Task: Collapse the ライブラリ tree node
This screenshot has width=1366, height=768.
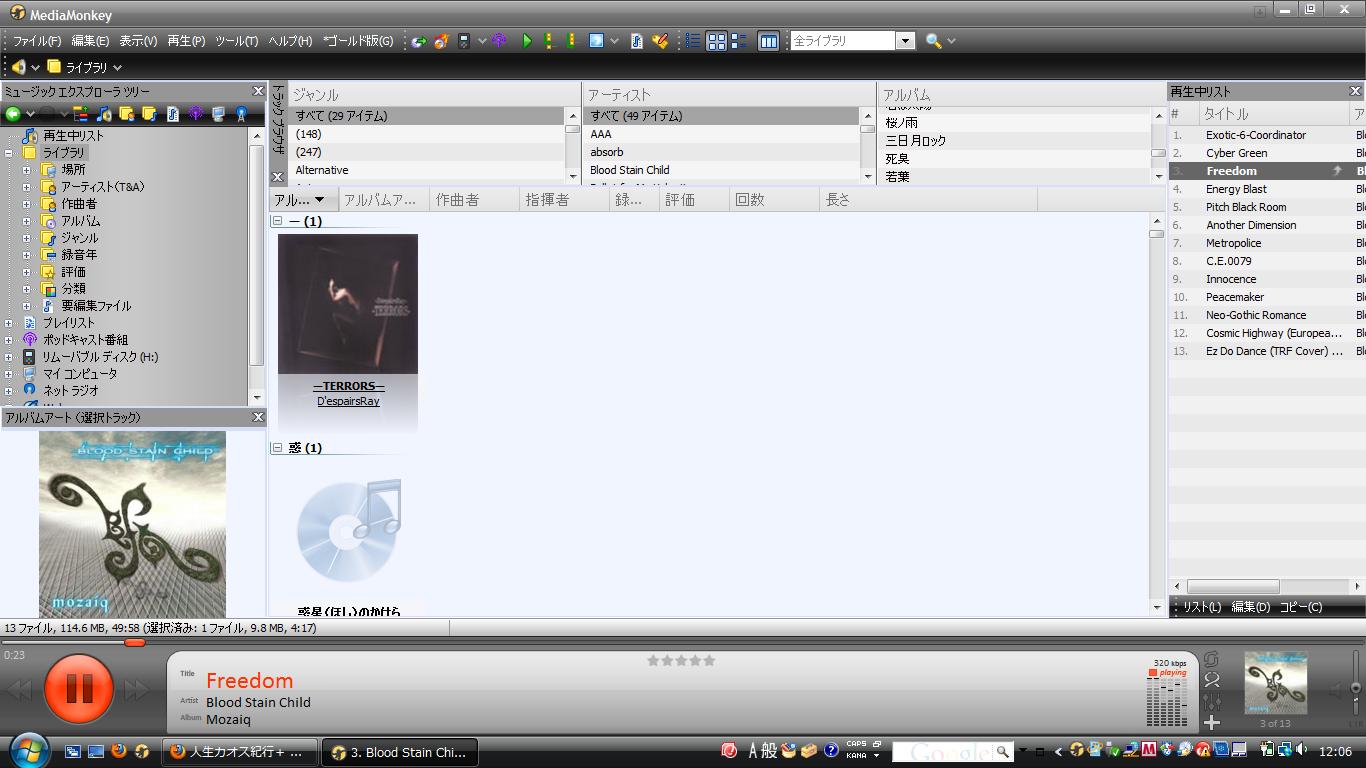Action: pos(9,153)
